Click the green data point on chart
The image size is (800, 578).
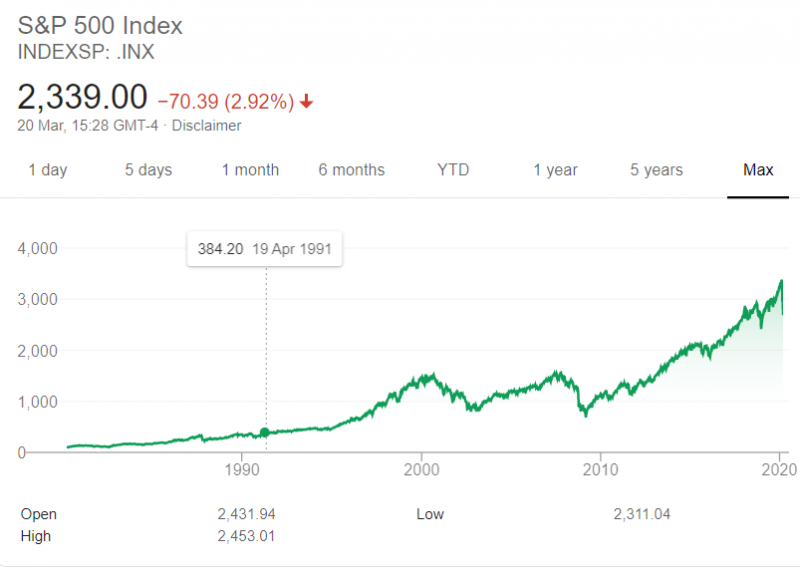(265, 432)
